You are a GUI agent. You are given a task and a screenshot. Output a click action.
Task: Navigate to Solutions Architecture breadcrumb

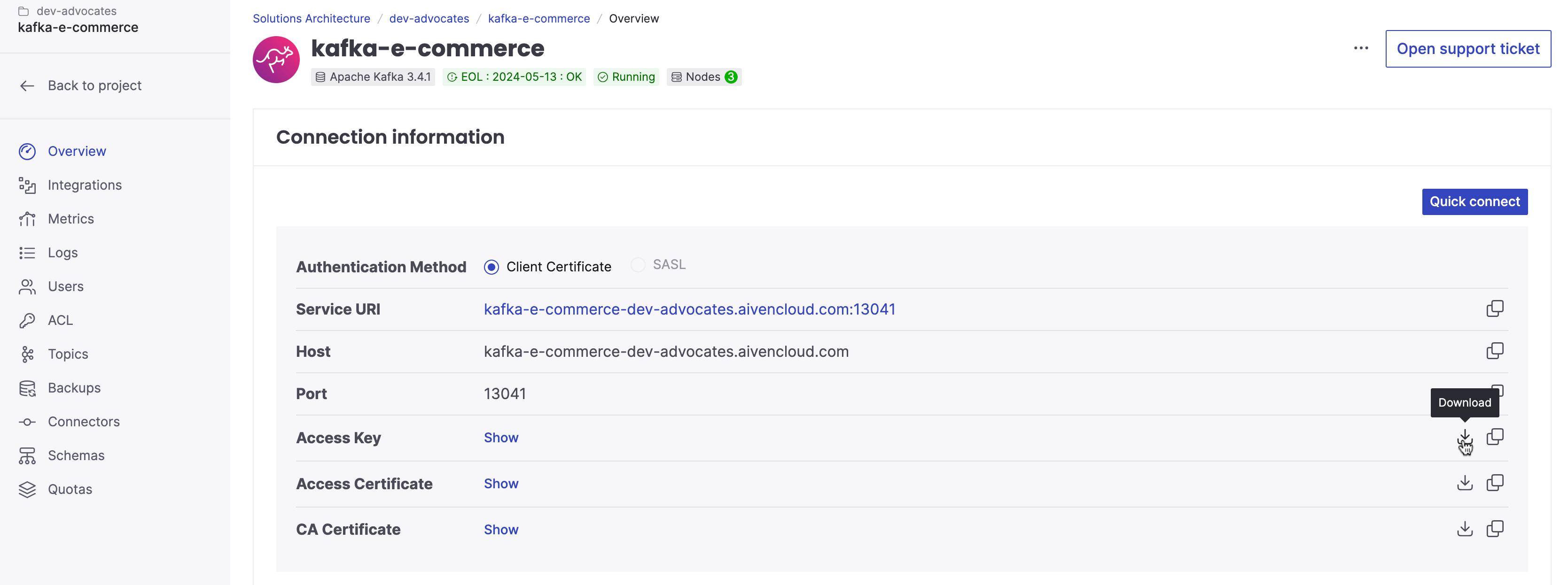pyautogui.click(x=312, y=18)
